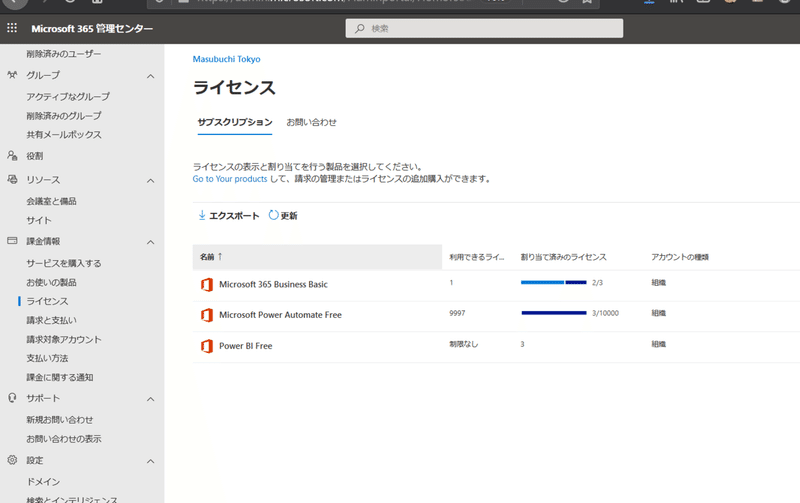800x503 pixels.
Task: Click the Office icon for Power Automate Free
Action: point(207,315)
